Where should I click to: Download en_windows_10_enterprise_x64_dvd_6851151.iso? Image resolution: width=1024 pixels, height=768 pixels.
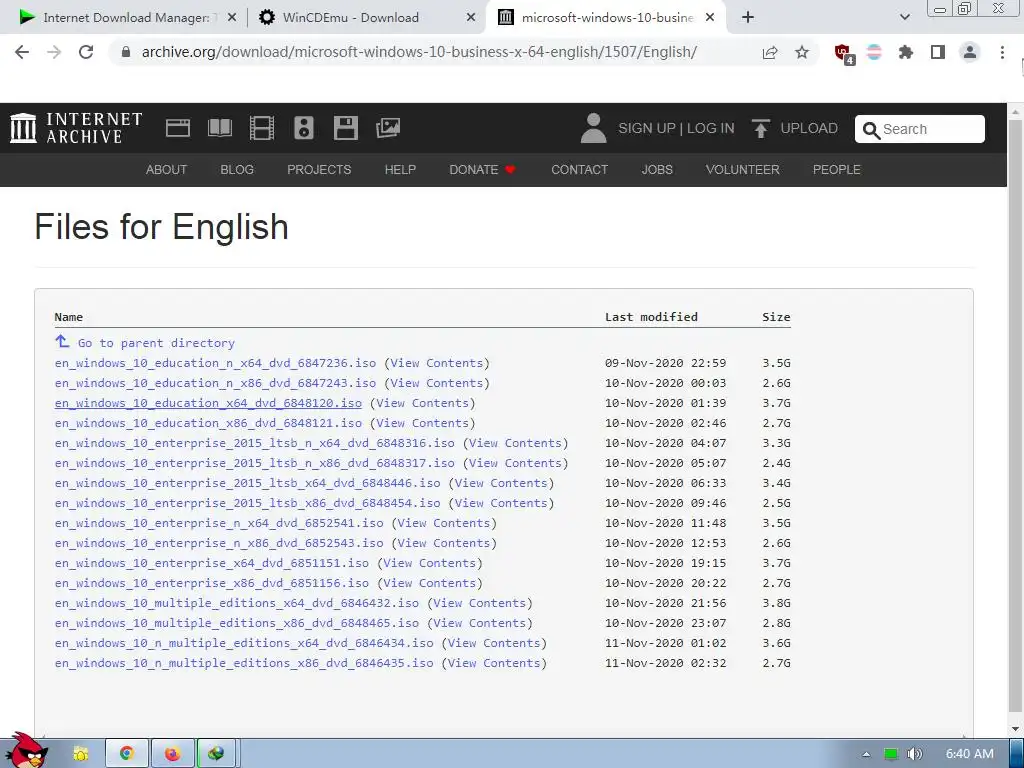pos(212,563)
